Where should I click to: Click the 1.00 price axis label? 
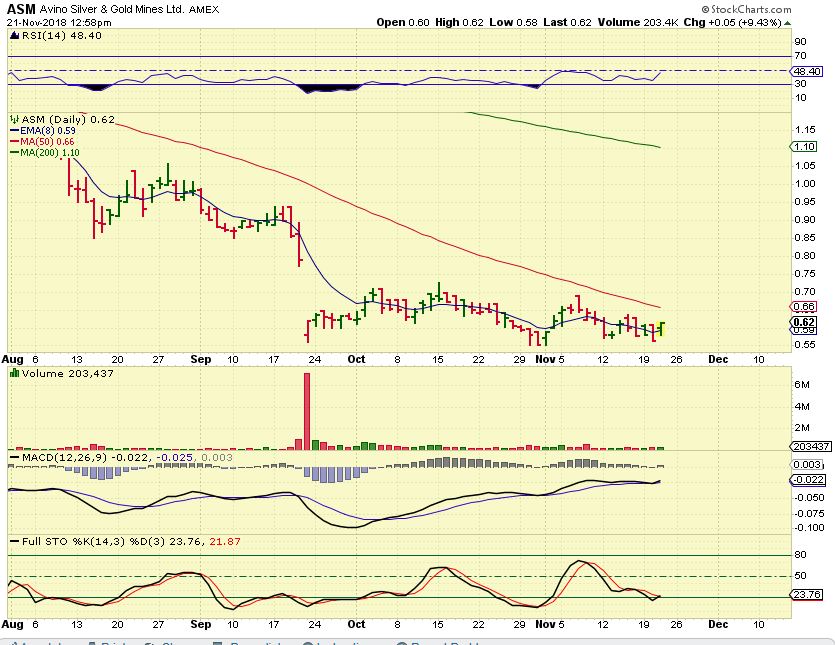pyautogui.click(x=804, y=184)
